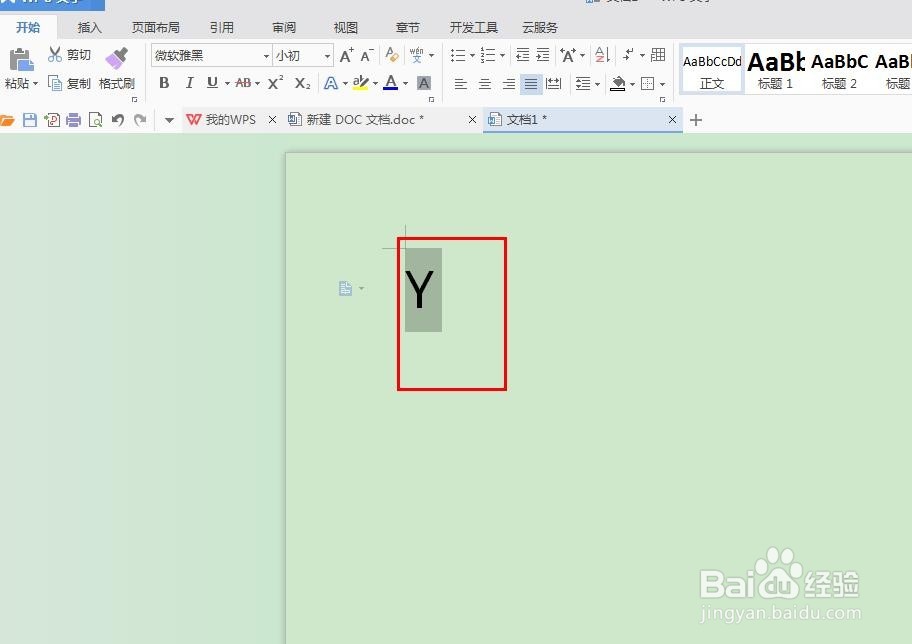The width and height of the screenshot is (912, 644).
Task: Apply text highlight color
Action: 360,83
